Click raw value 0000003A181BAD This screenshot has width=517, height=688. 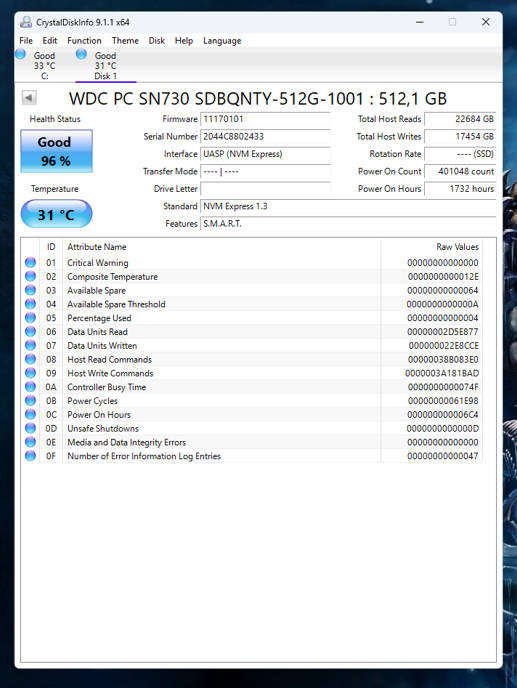(442, 373)
